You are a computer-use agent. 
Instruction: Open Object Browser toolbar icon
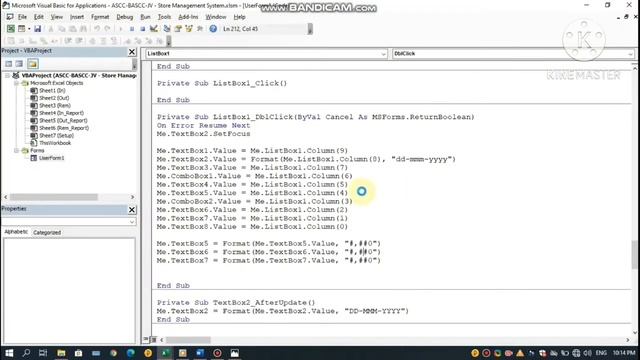coord(189,29)
